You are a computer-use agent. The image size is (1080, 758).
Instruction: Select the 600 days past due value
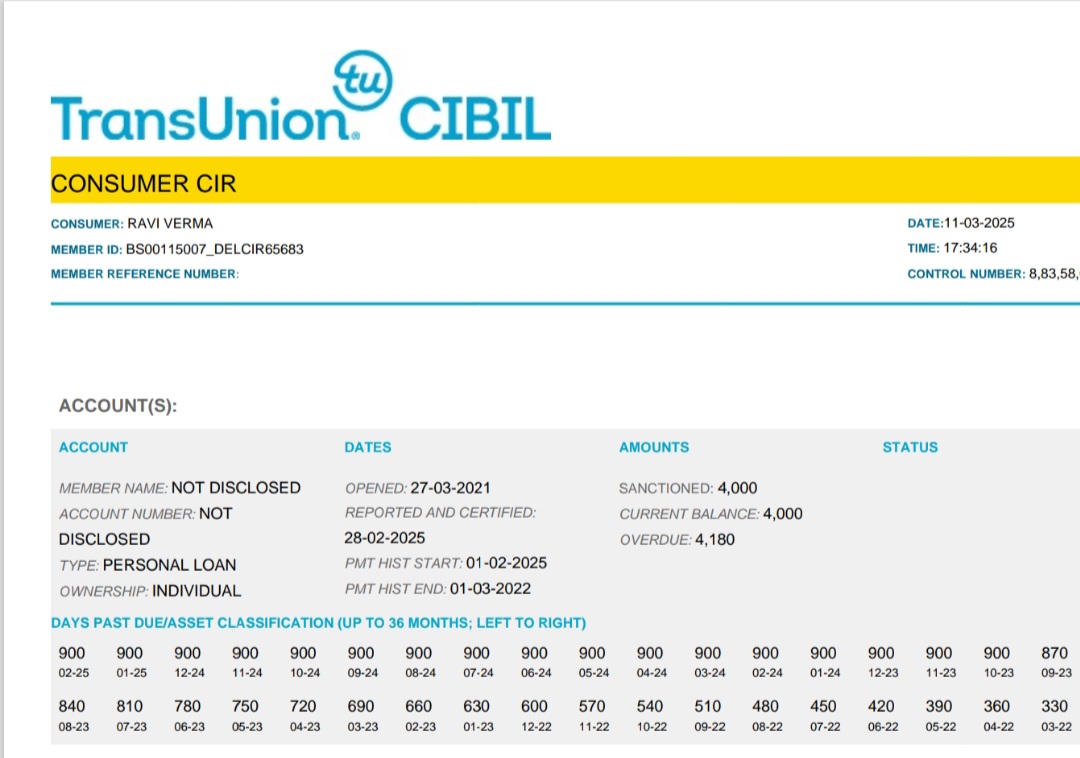[534, 706]
